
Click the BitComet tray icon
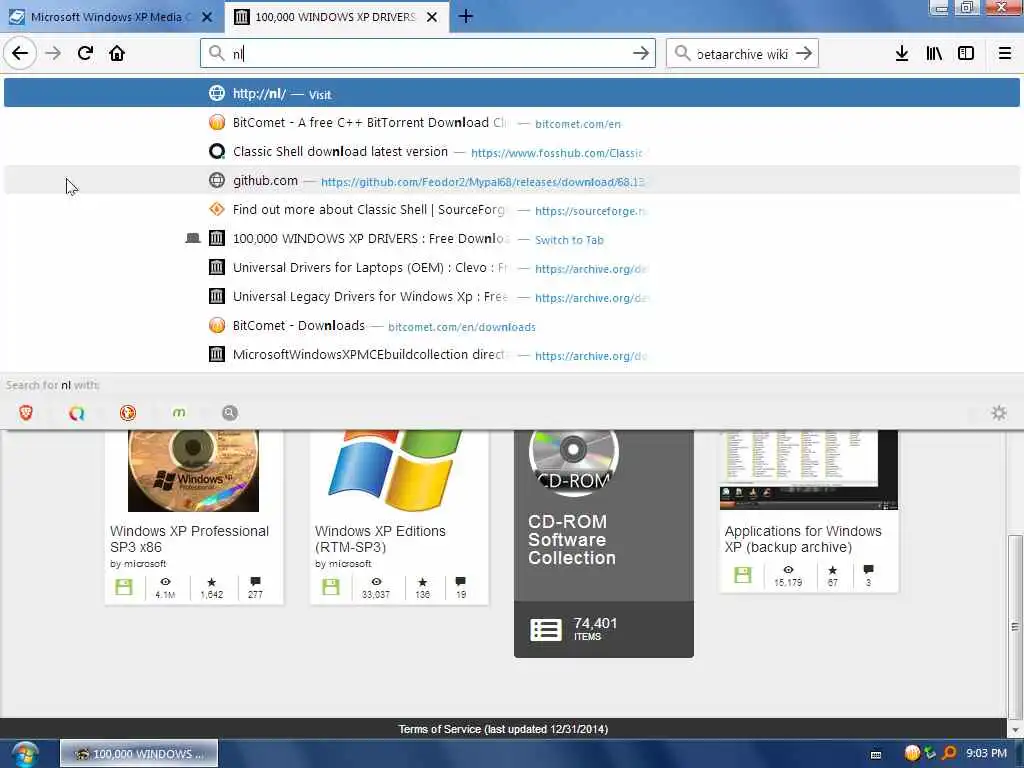click(x=912, y=753)
